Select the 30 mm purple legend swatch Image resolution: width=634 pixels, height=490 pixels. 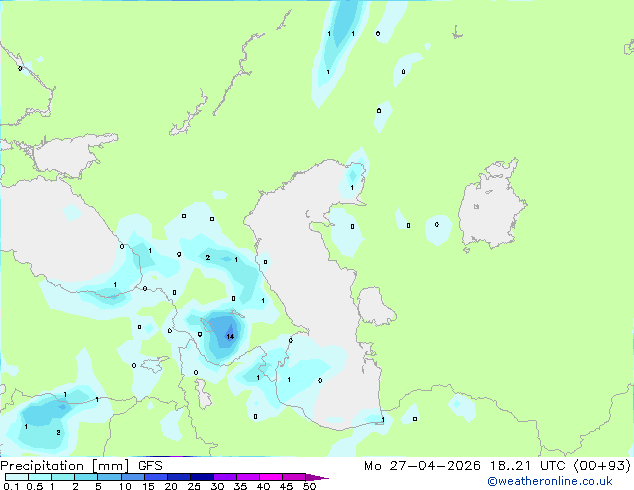225,477
